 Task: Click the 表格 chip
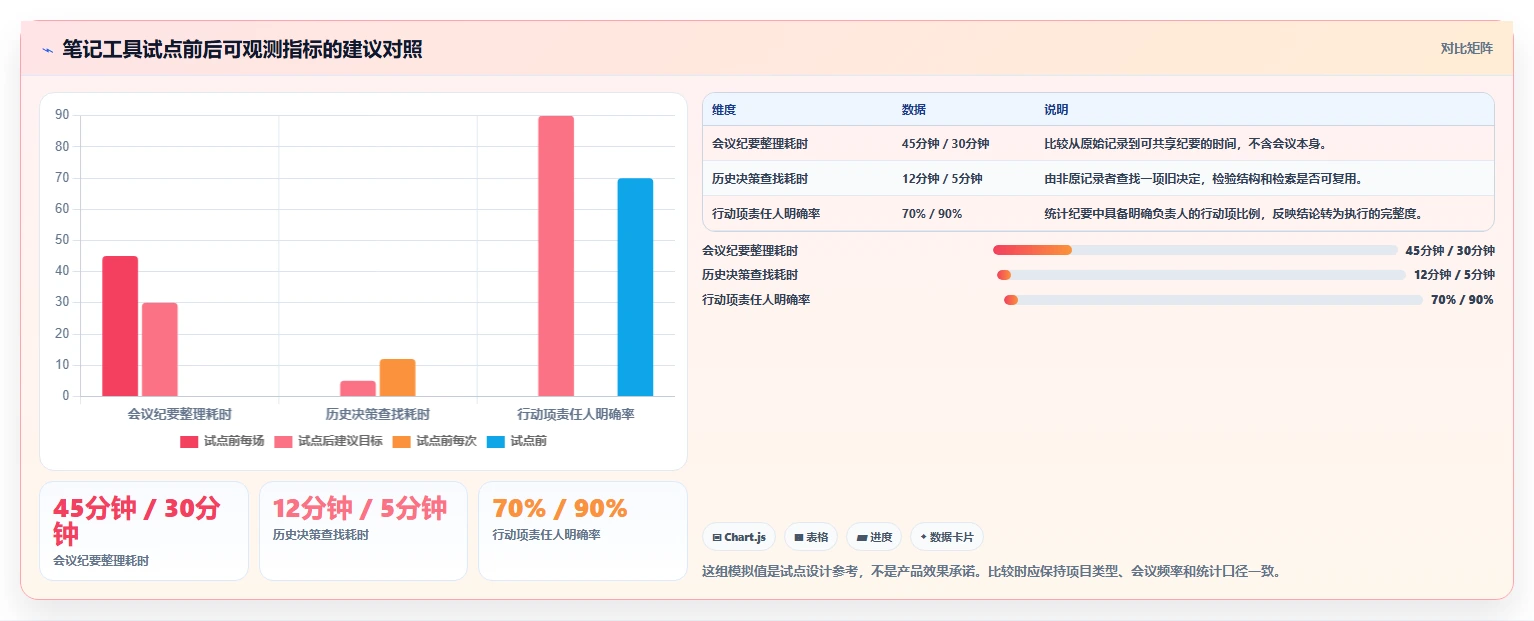point(811,537)
